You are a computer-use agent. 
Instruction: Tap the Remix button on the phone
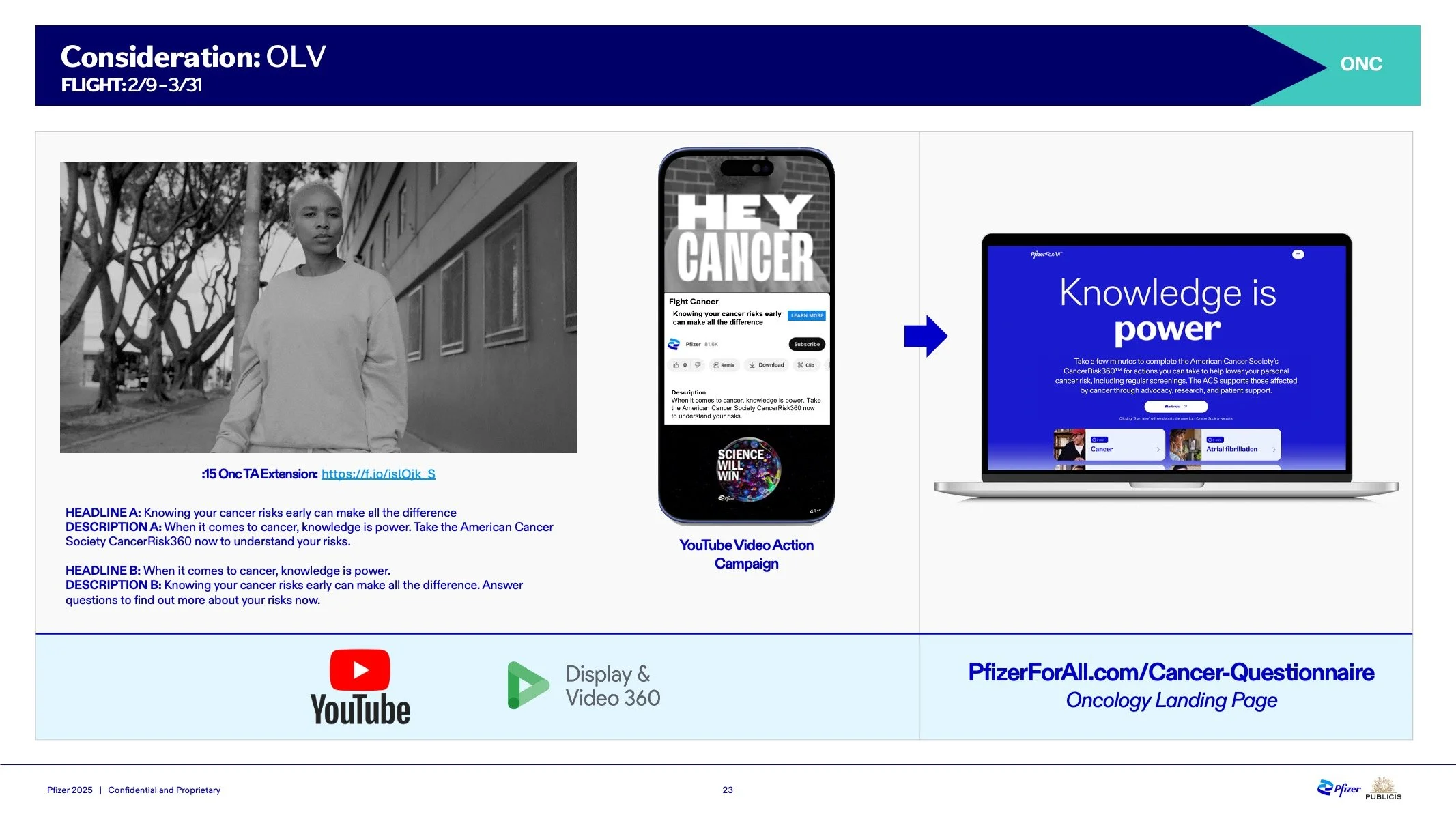point(724,365)
